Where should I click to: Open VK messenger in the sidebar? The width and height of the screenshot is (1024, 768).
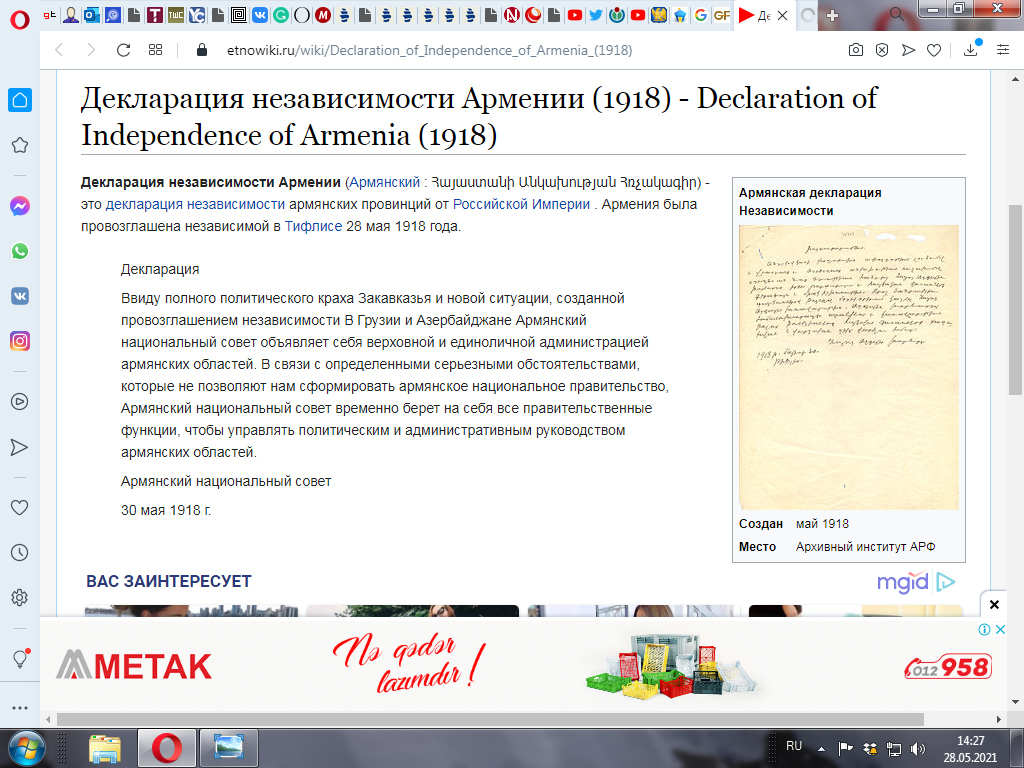(x=20, y=296)
